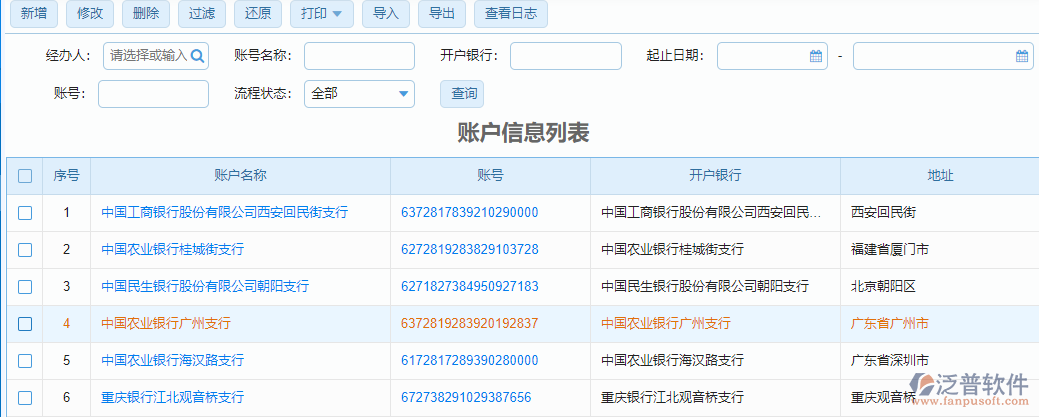
Task: Open the start date calendar picker
Action: (816, 56)
